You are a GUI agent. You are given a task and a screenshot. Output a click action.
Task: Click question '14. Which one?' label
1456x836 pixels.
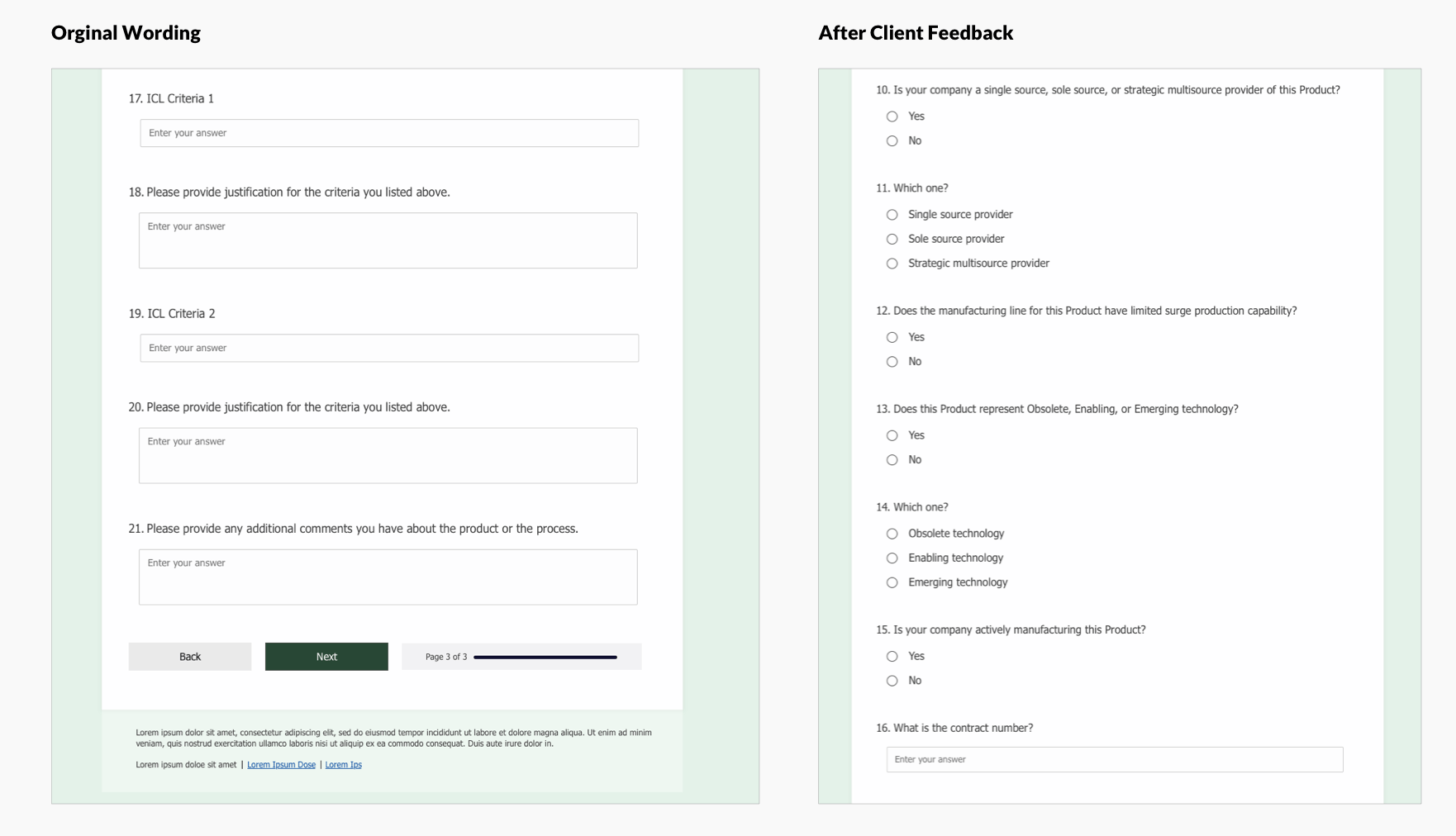(912, 507)
